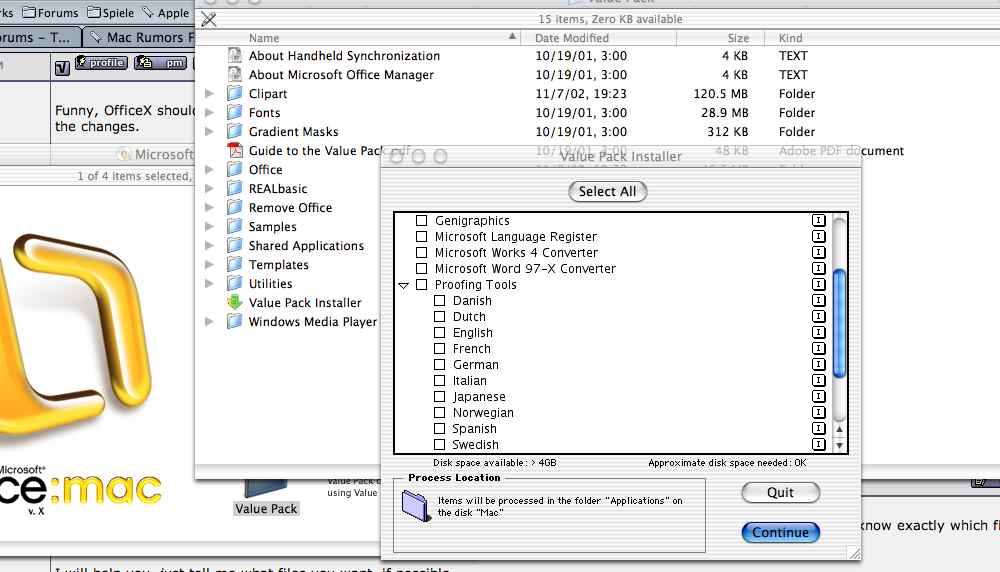Screen dimensions: 1000x572
Task: Click the Quit button
Action: click(780, 492)
